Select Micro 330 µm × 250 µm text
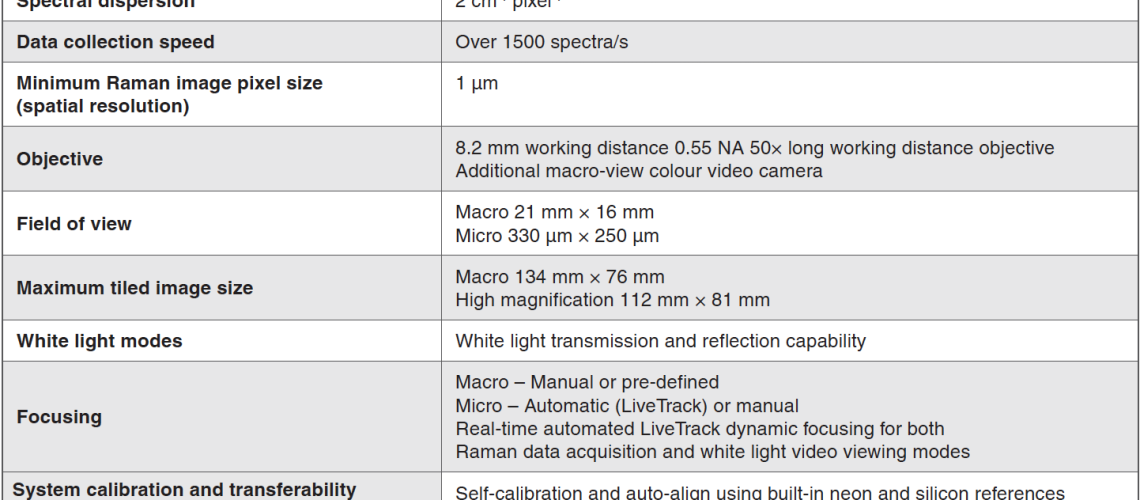 click(x=557, y=236)
